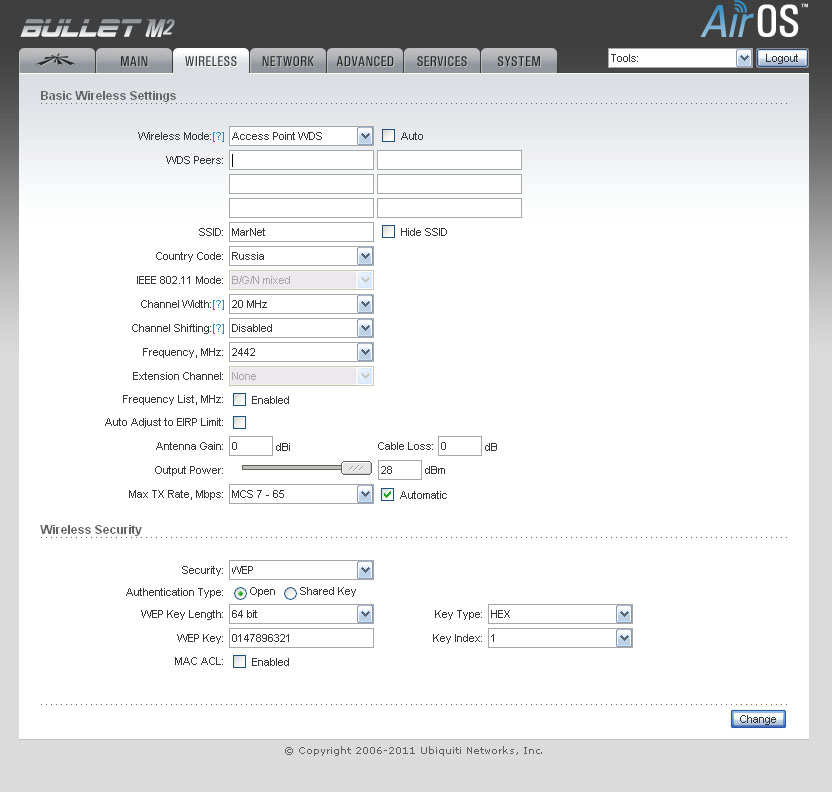Click the left WDS Peers field, bottom row
Image resolution: width=832 pixels, height=792 pixels.
coord(301,208)
